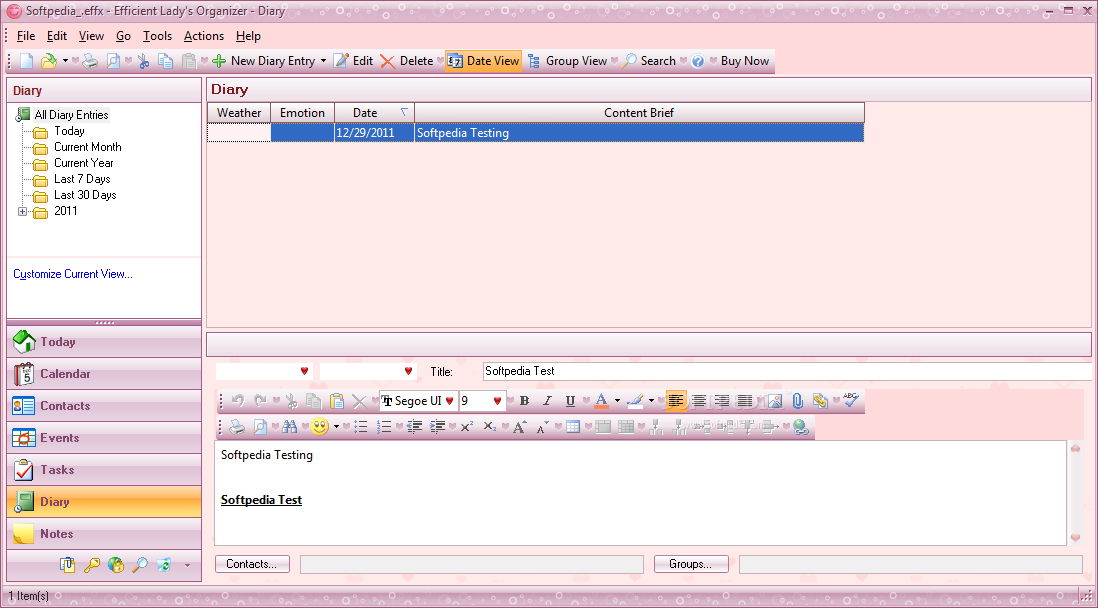Open the password key icon in sidebar

click(92, 565)
